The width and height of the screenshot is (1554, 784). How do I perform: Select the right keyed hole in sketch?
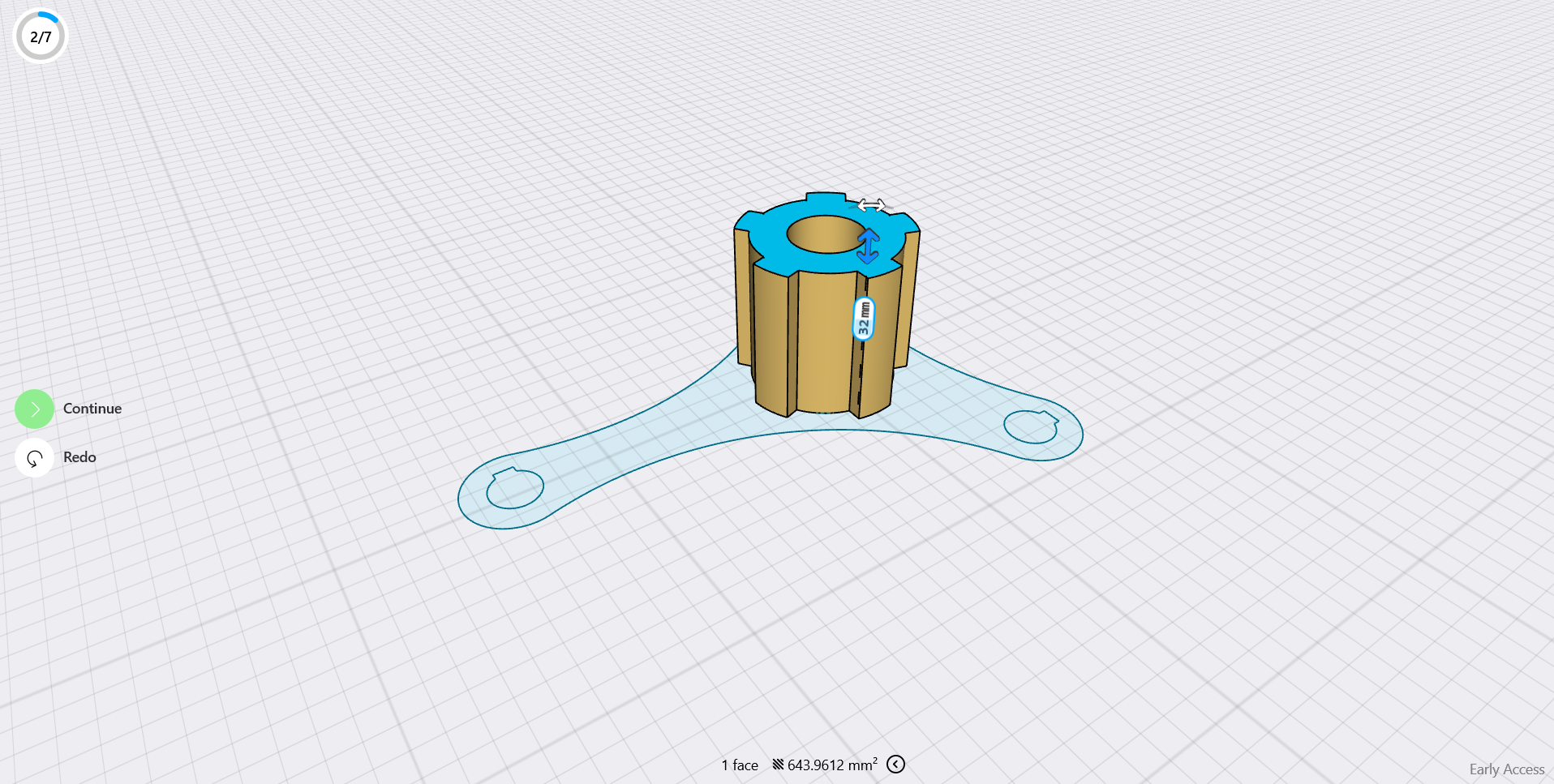1031,426
